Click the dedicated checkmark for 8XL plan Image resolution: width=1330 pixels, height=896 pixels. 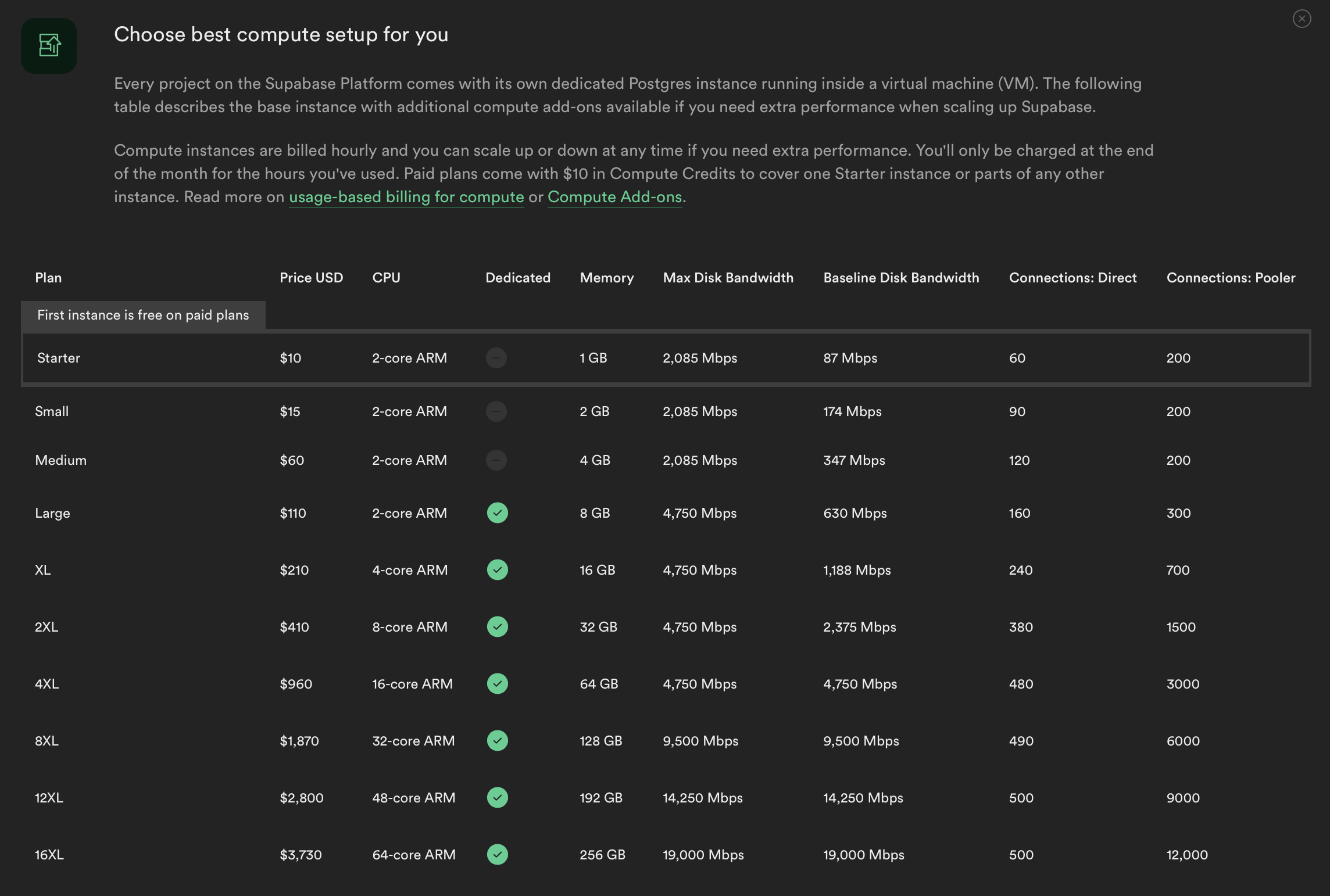pyautogui.click(x=497, y=741)
